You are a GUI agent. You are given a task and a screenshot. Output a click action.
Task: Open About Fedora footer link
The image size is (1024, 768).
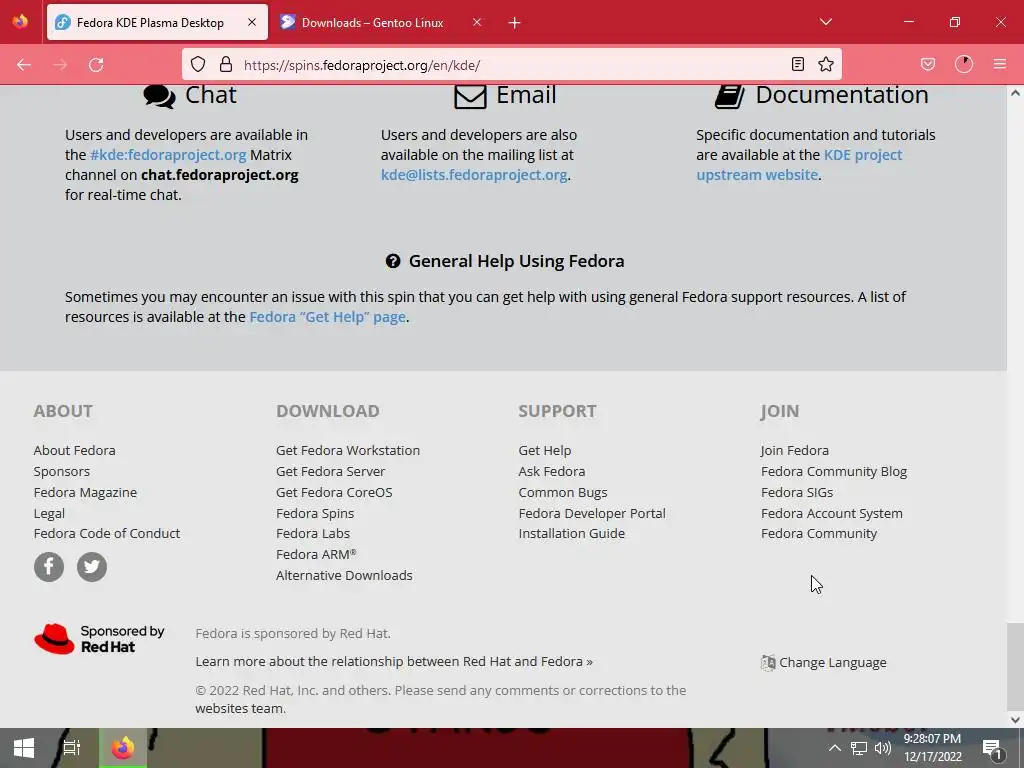click(x=74, y=451)
